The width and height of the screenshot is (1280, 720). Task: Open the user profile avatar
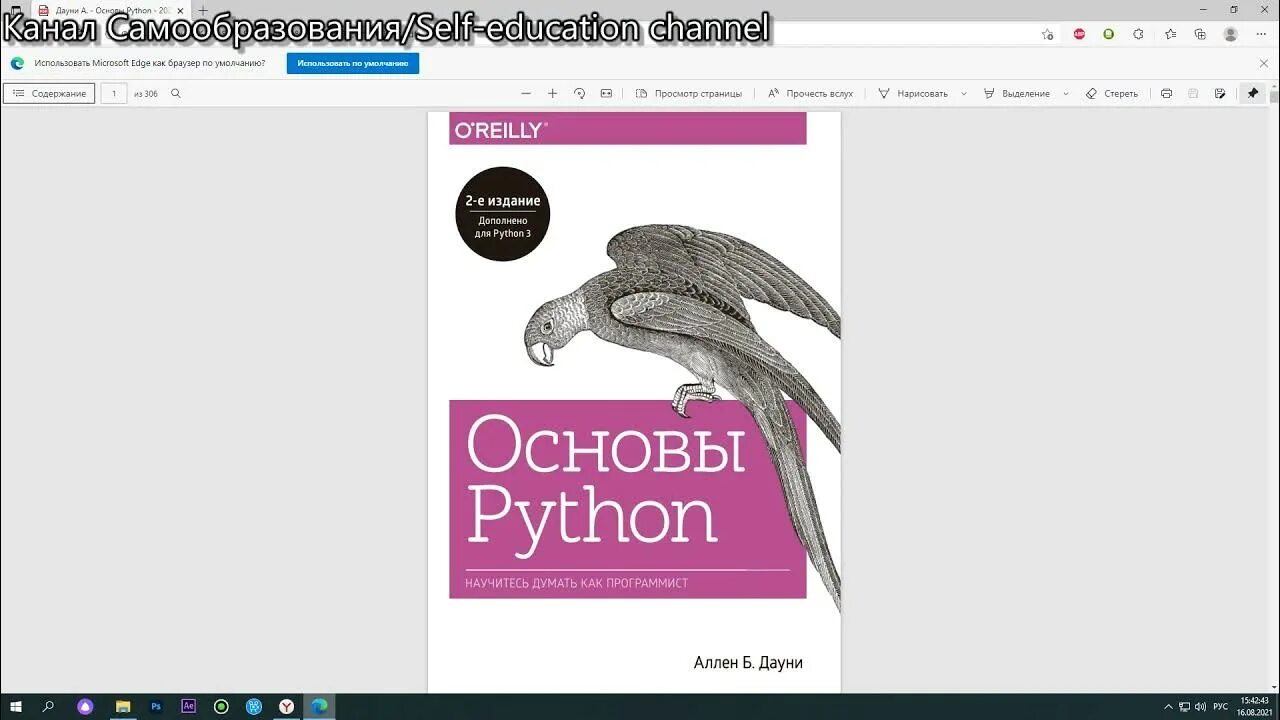pyautogui.click(x=1231, y=34)
